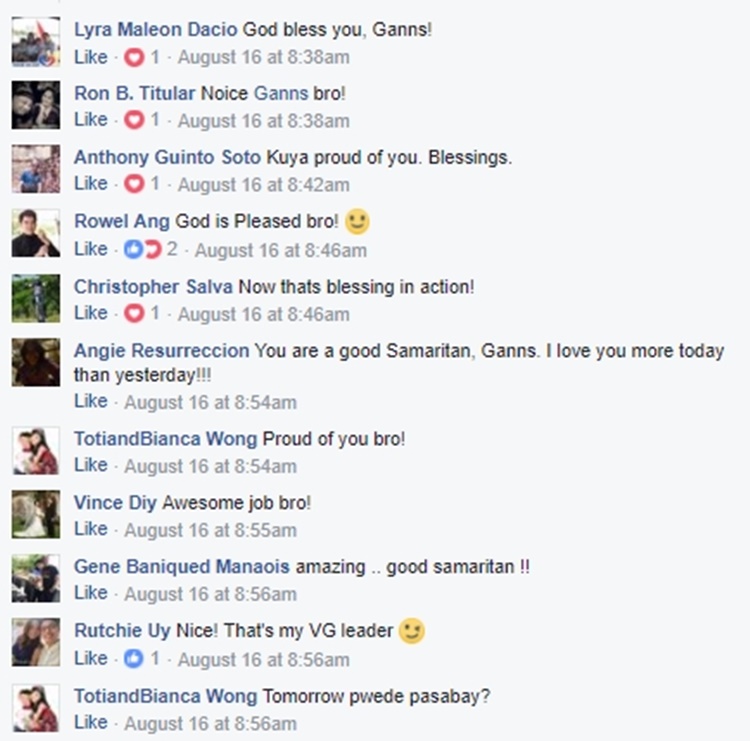Screen dimensions: 750x741
Task: Click smiley emoji in Rowel Ang's comment
Action: click(x=357, y=221)
